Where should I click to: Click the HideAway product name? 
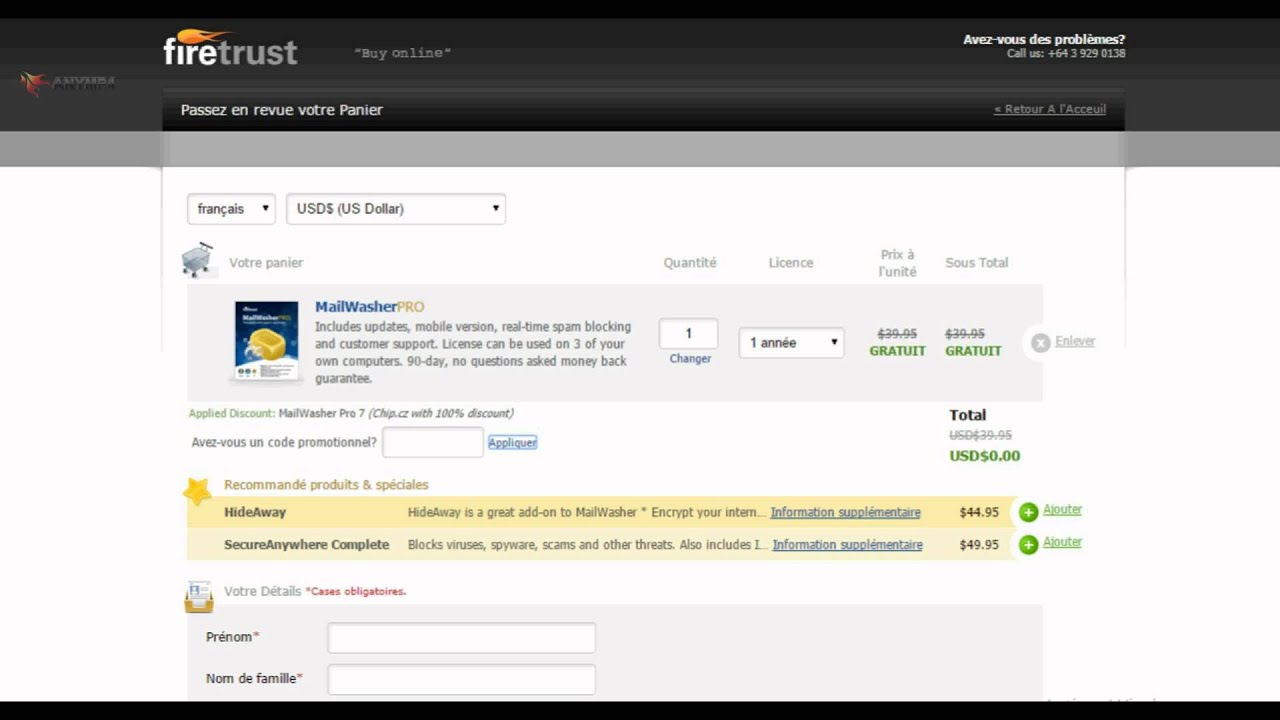click(x=255, y=512)
